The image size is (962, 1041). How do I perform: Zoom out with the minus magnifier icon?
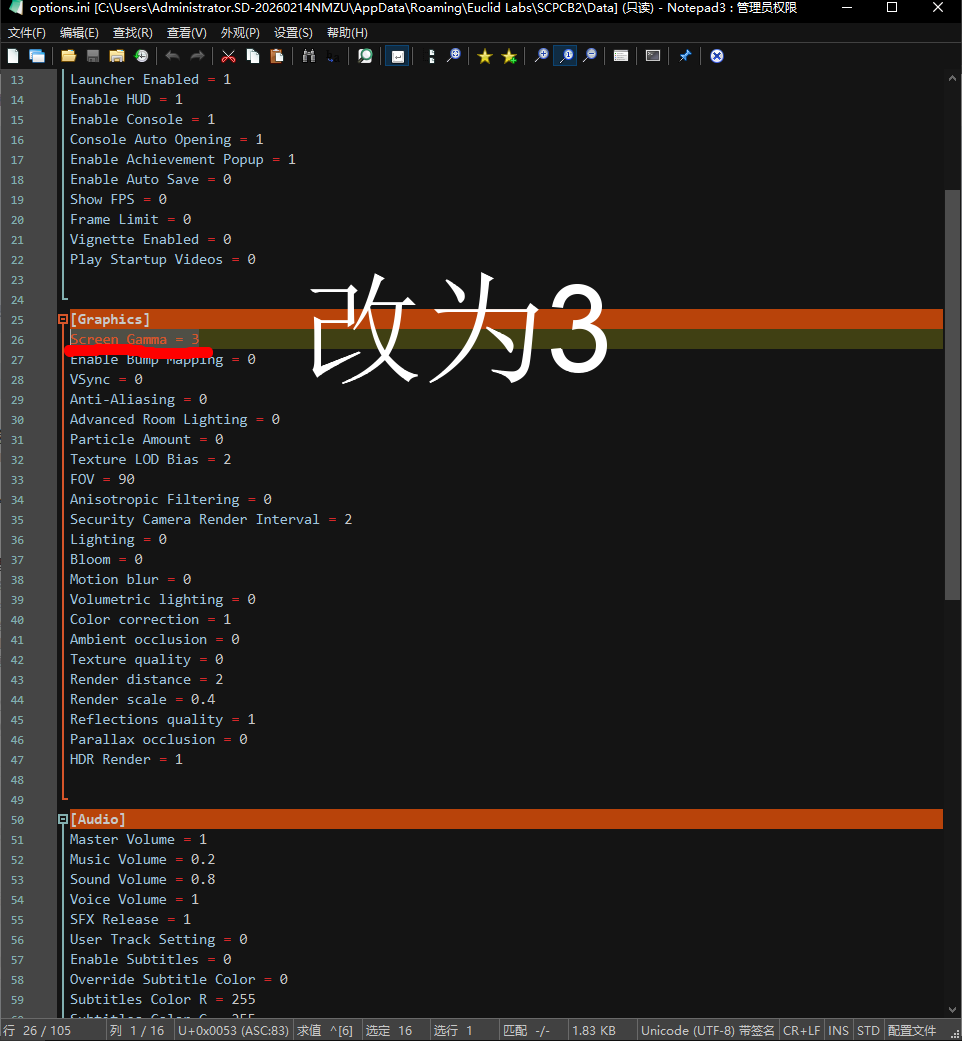point(590,56)
